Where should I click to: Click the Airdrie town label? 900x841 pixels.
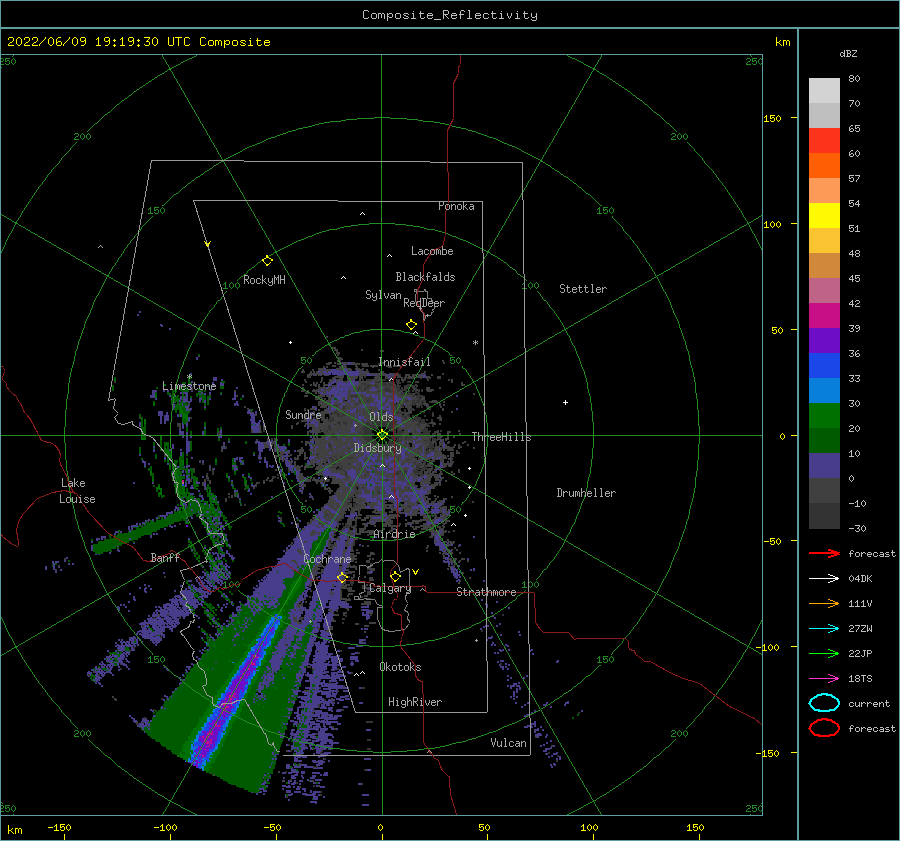[x=394, y=534]
